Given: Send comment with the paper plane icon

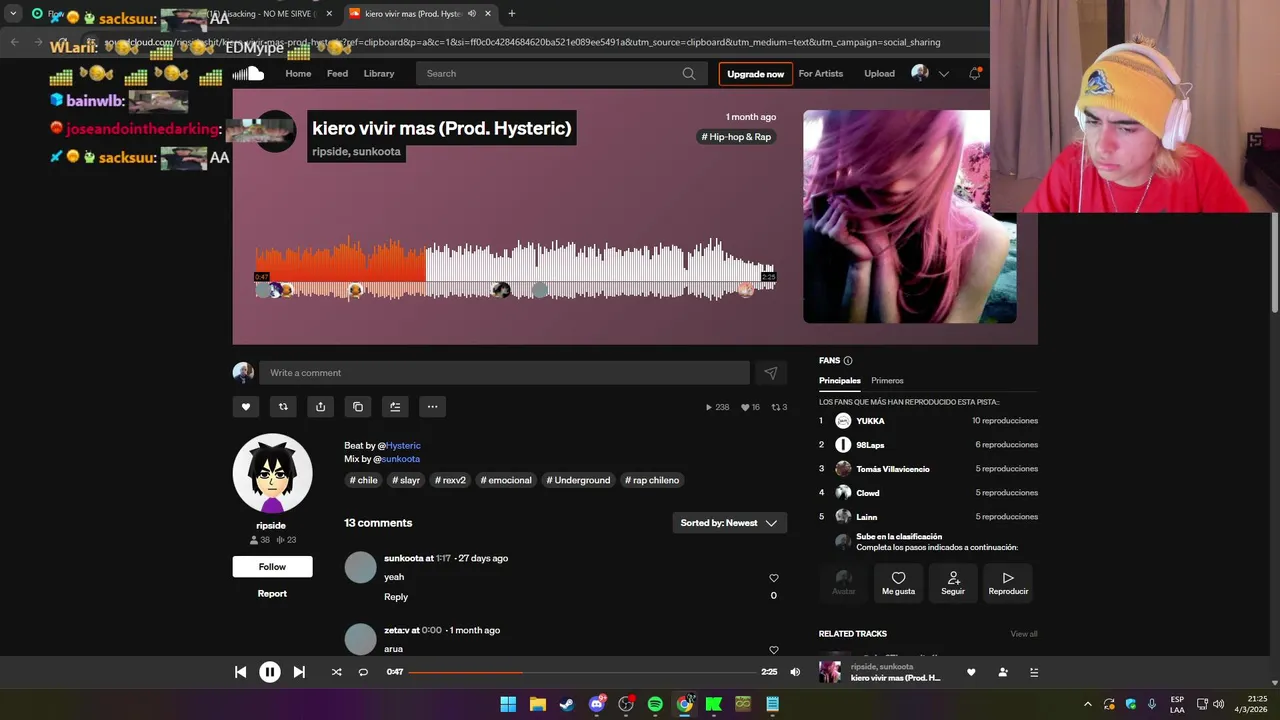Looking at the screenshot, I should (x=771, y=373).
